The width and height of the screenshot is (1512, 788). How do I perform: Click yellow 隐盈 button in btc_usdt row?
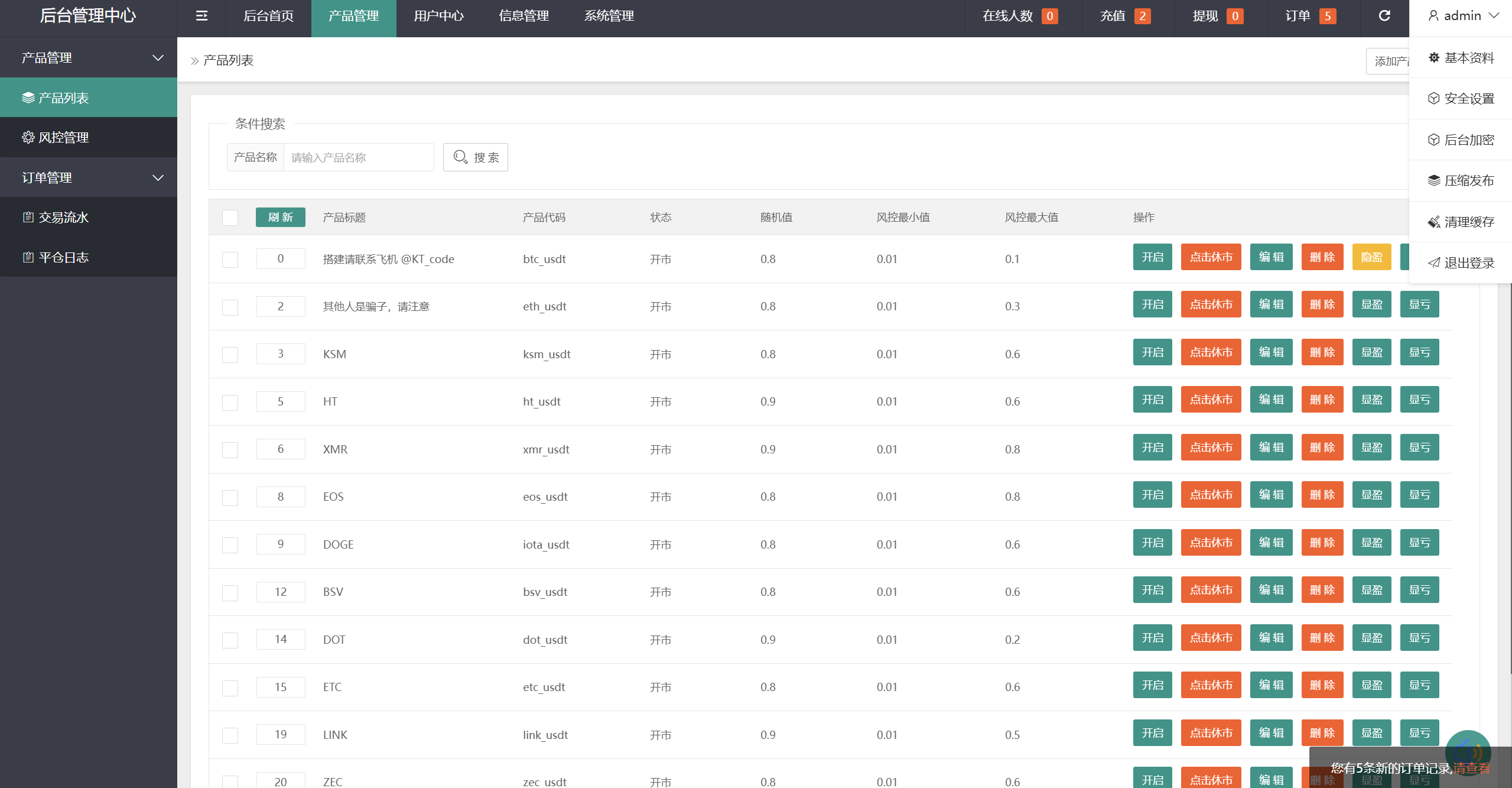1372,257
